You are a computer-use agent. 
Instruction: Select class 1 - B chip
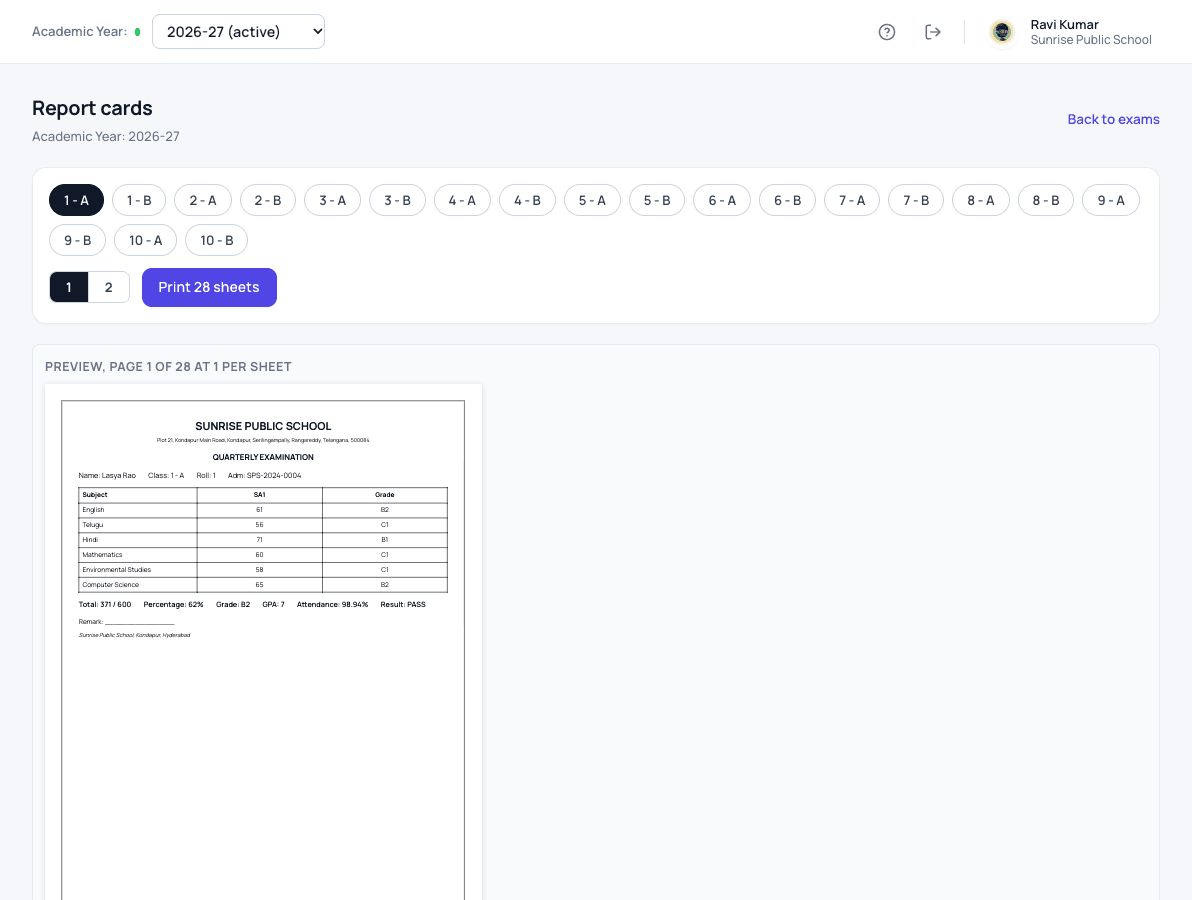(139, 200)
